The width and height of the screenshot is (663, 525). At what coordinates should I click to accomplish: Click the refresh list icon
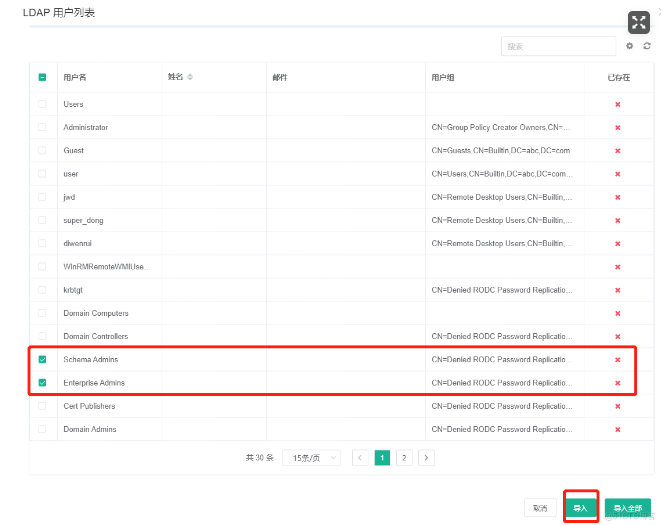(647, 46)
